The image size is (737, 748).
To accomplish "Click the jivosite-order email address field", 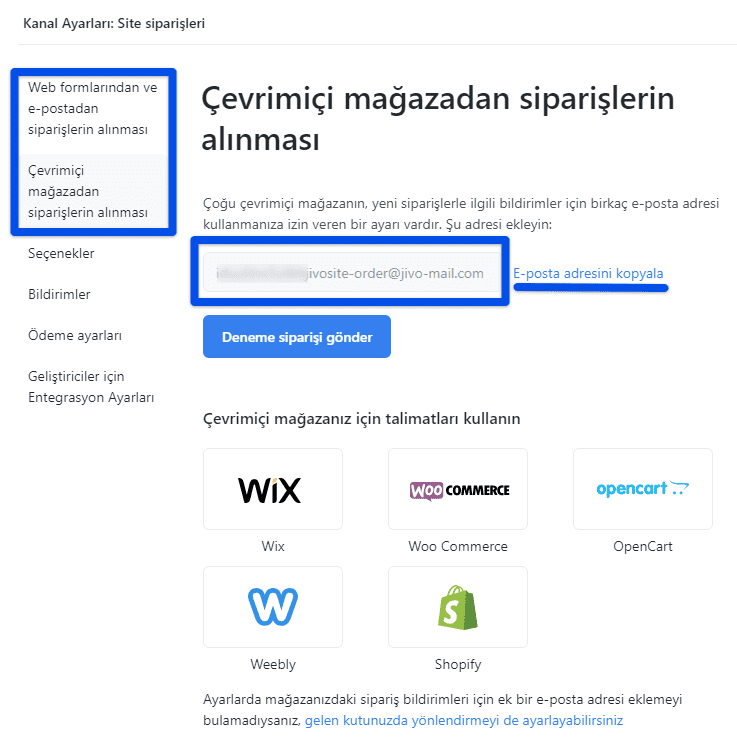I will click(x=352, y=272).
